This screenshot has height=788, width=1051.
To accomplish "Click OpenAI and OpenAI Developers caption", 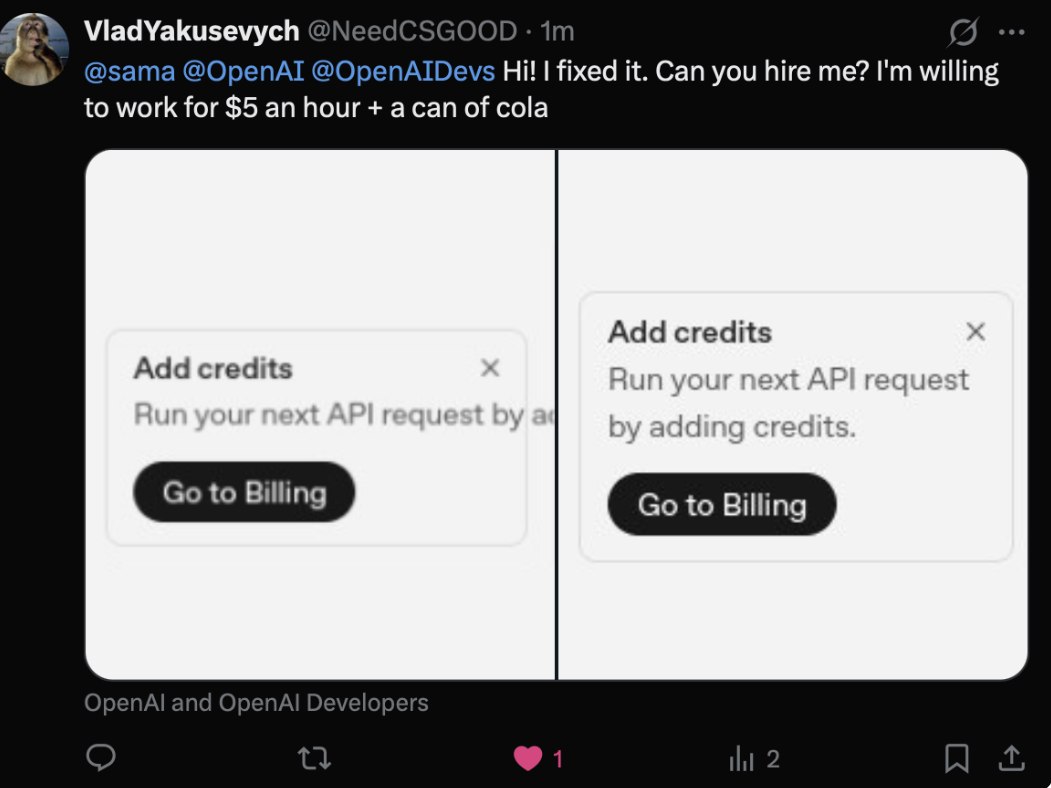I will click(x=256, y=703).
